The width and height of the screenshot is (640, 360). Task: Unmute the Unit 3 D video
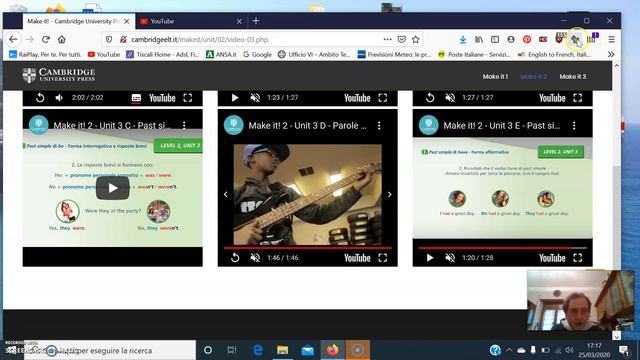255,258
